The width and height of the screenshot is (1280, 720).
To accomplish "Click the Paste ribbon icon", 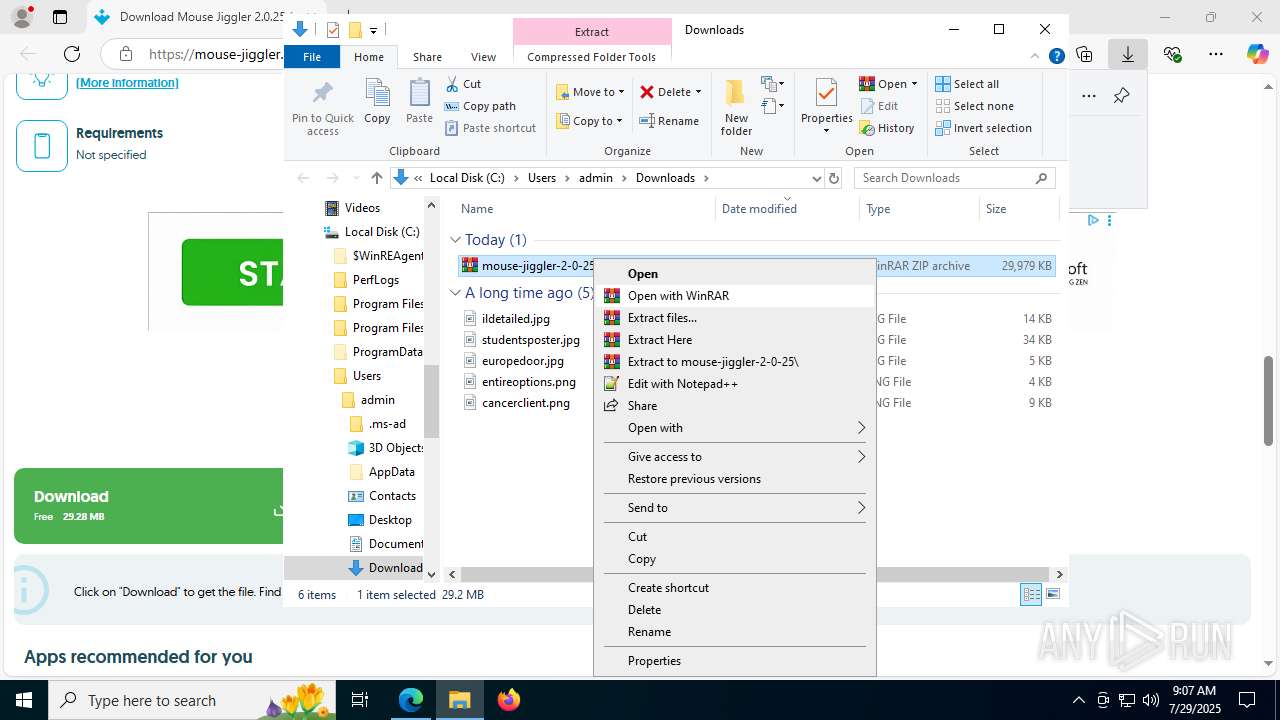I will point(419,102).
